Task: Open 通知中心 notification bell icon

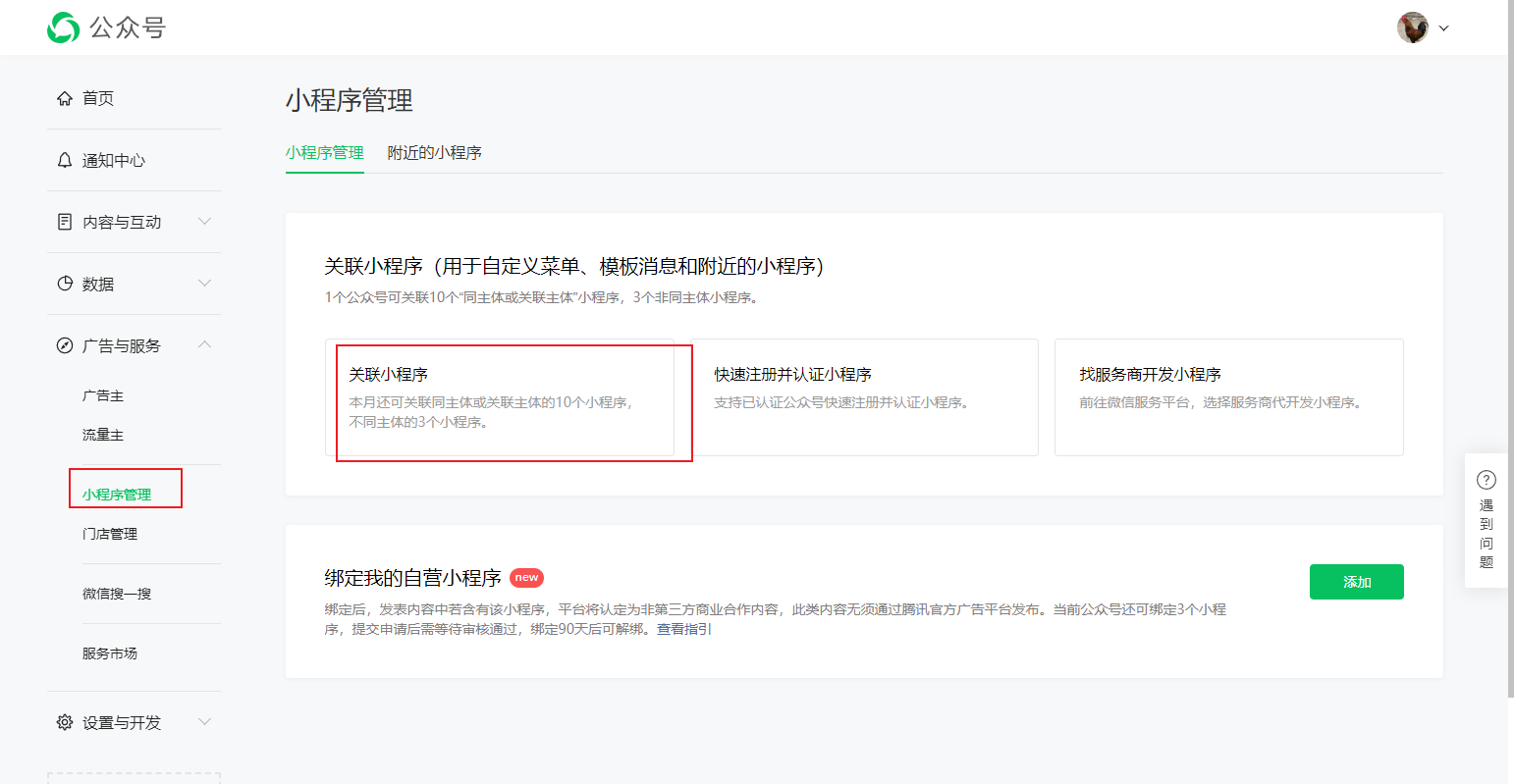Action: (x=65, y=160)
